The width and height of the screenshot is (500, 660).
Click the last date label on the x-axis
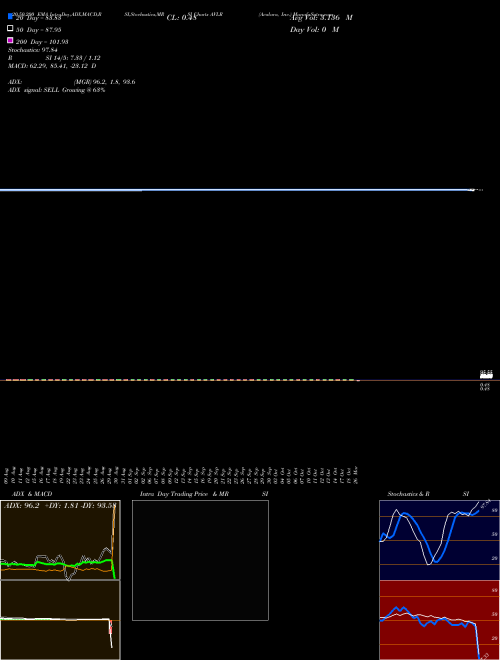pos(356,475)
